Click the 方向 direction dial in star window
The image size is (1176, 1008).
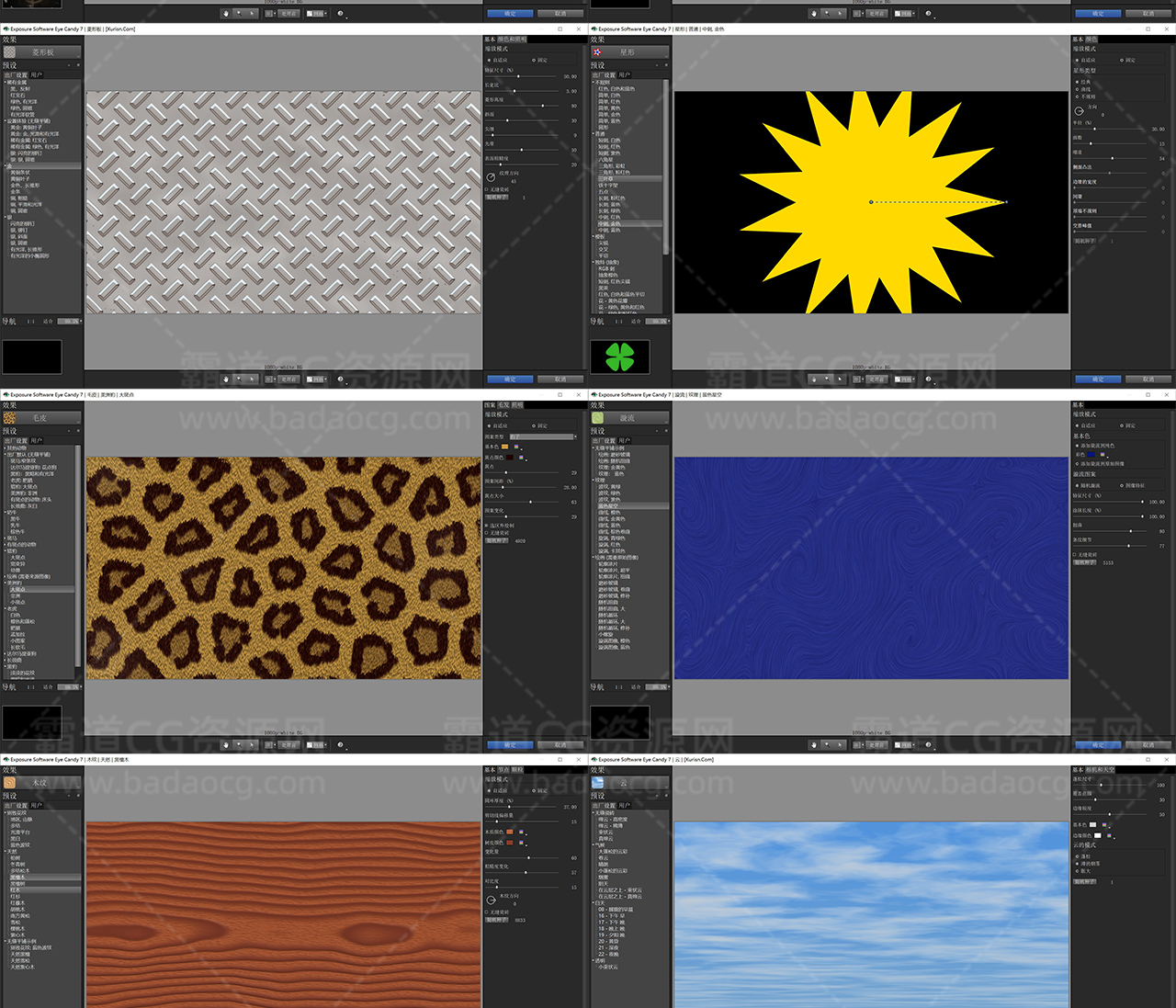pyautogui.click(x=1079, y=110)
